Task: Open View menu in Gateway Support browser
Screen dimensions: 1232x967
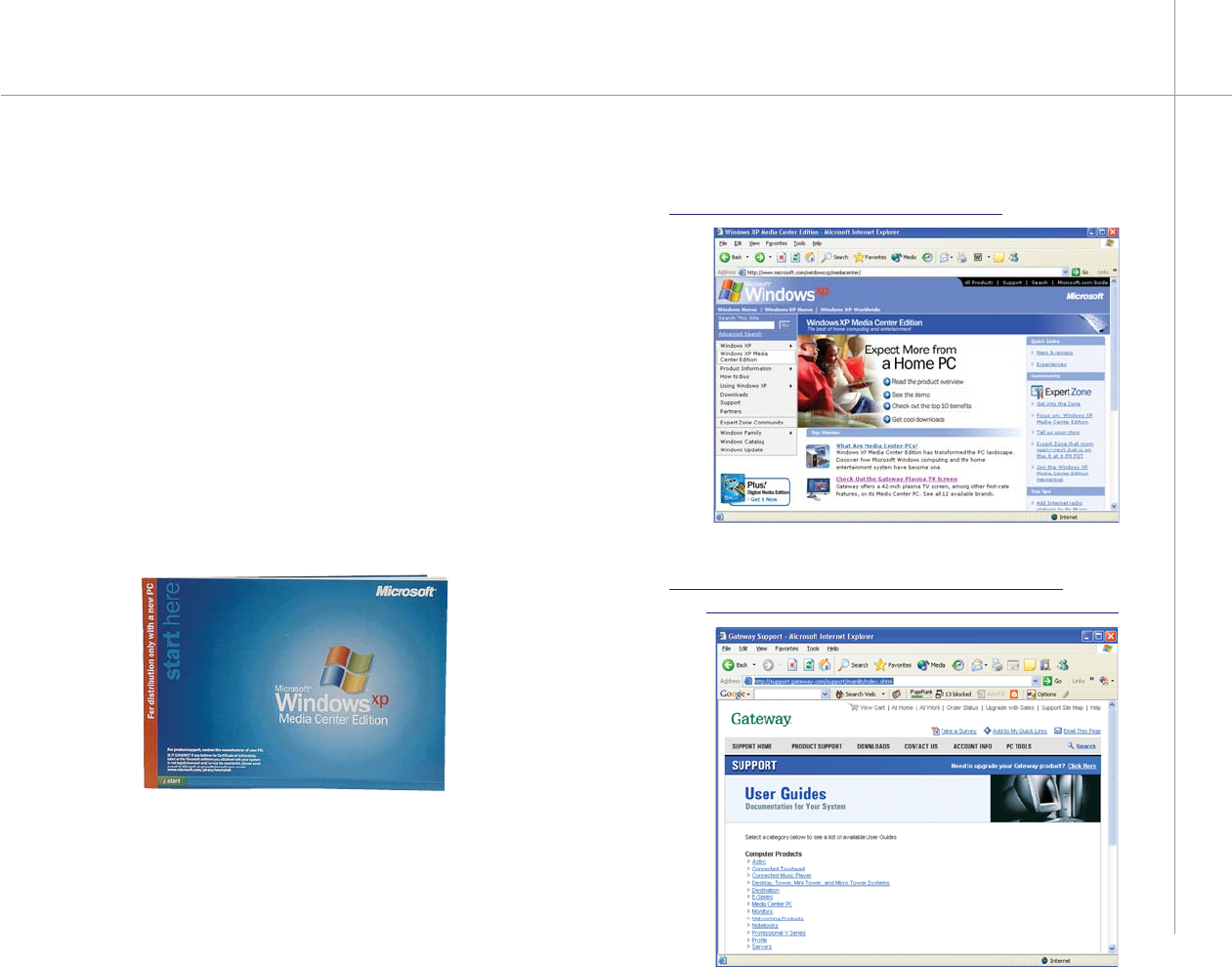Action: pos(761,649)
